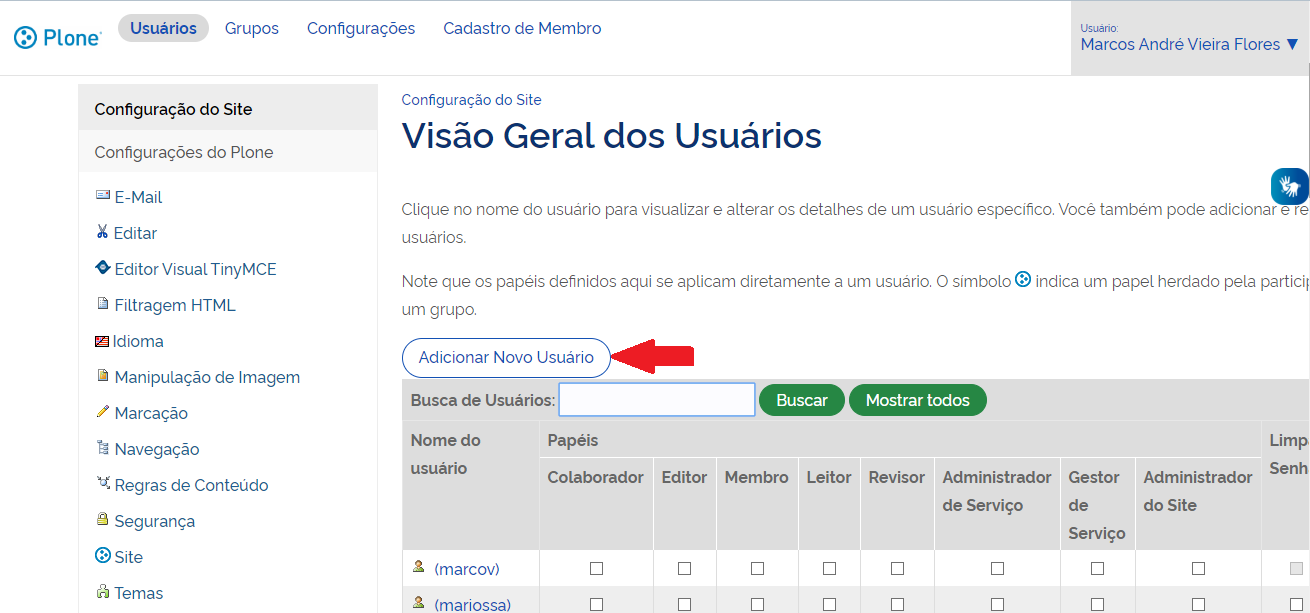
Task: Click the Editor Visual TinyMCE diamond icon
Action: 101,268
